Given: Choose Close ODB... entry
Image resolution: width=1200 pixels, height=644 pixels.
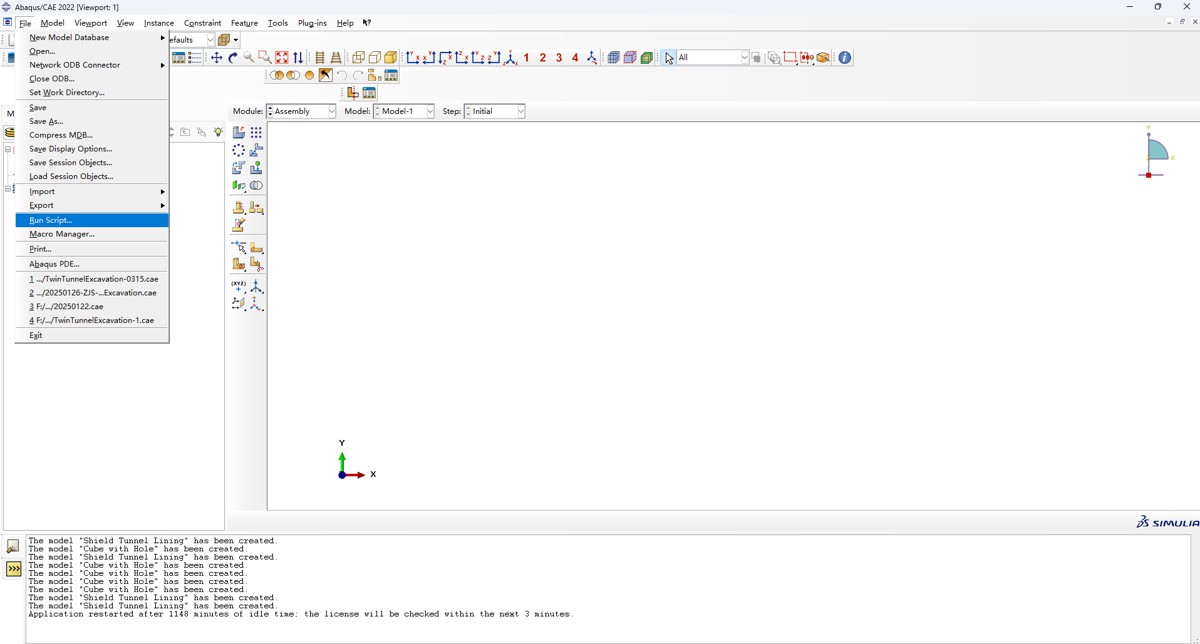Looking at the screenshot, I should pyautogui.click(x=92, y=79).
